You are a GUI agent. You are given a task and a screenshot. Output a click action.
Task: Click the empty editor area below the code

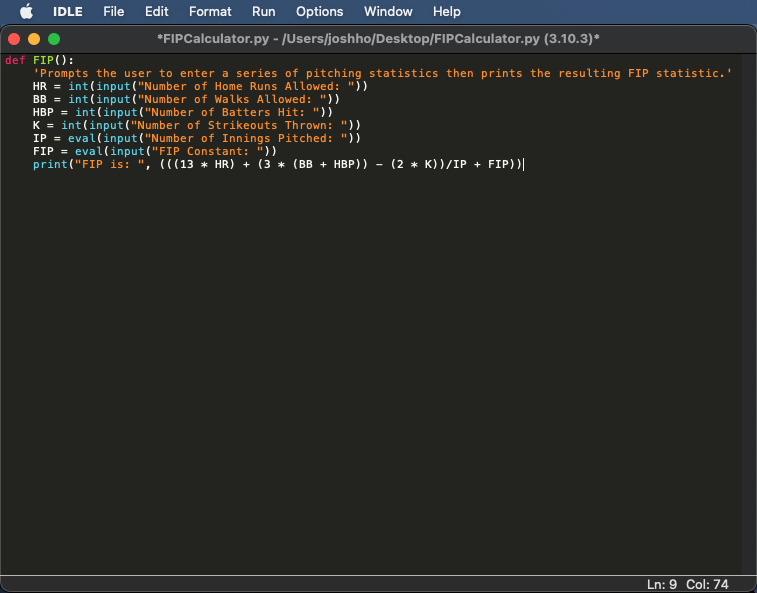coord(371,372)
